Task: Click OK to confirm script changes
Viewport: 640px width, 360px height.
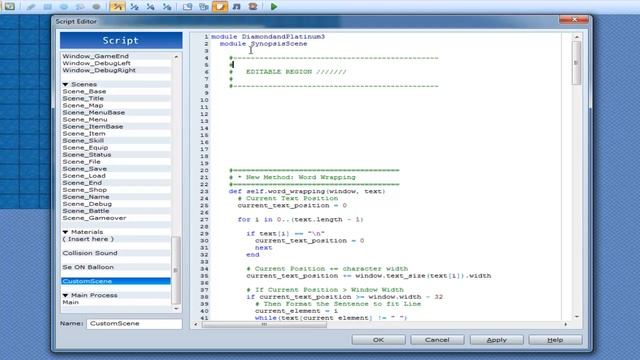Action: [x=378, y=340]
